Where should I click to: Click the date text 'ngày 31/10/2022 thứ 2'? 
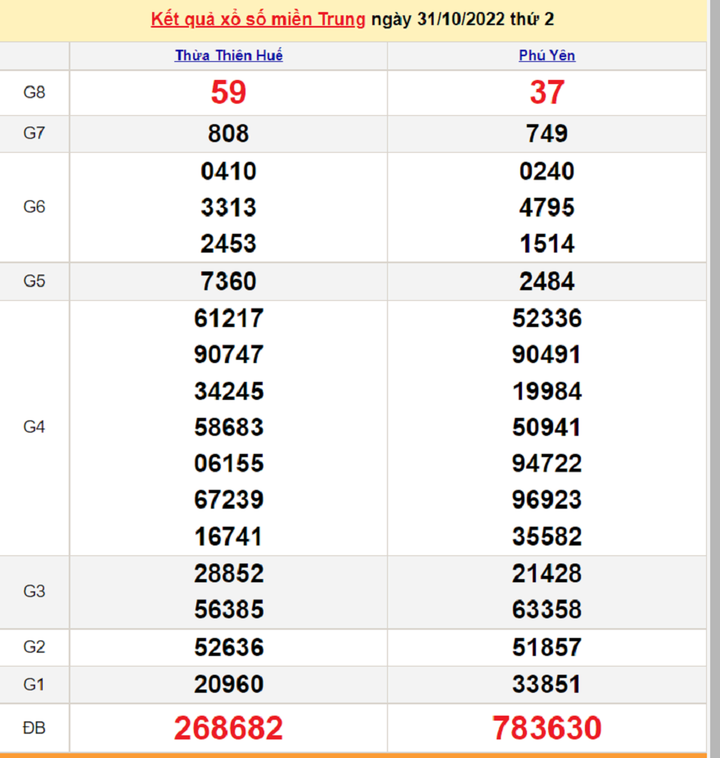[x=476, y=20]
